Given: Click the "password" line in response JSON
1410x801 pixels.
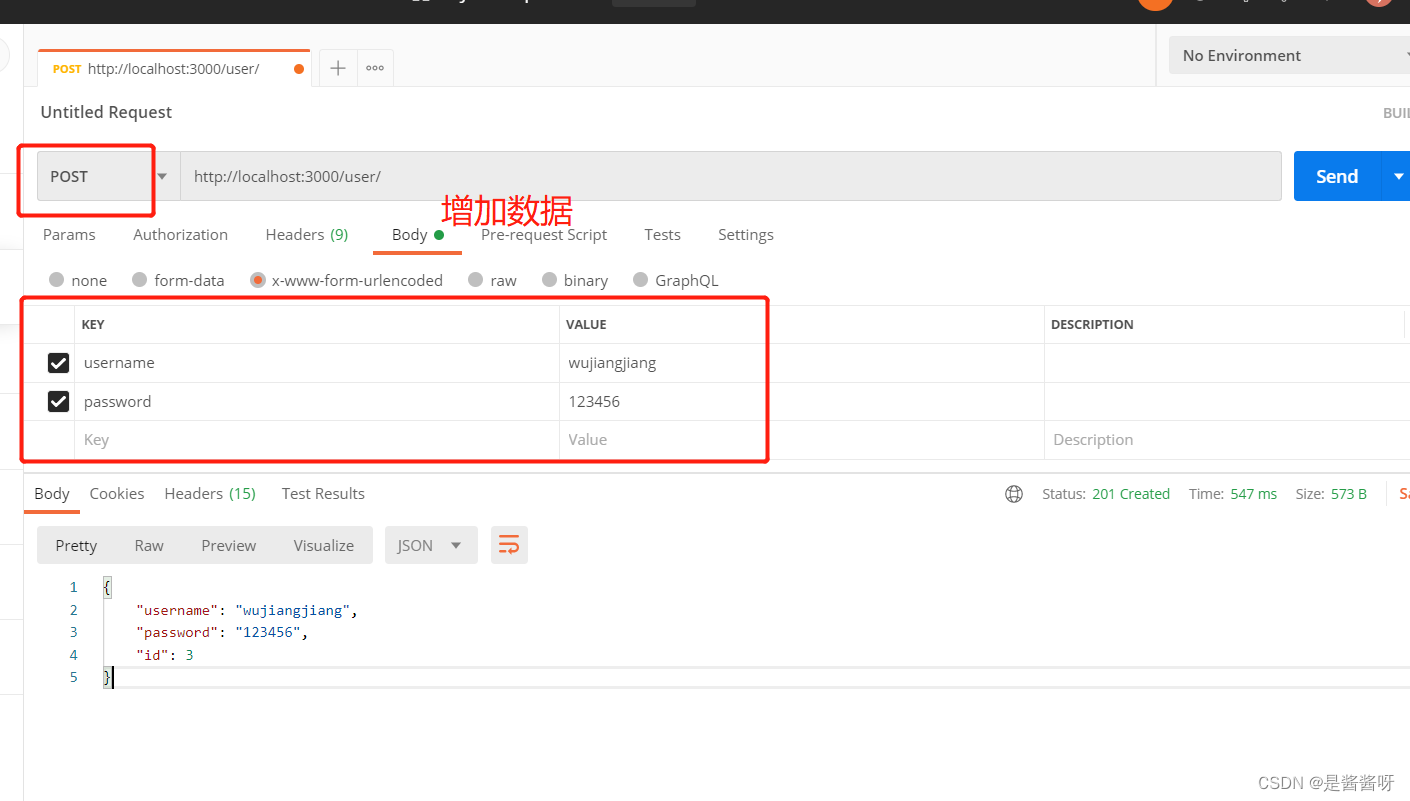Looking at the screenshot, I should (x=222, y=632).
